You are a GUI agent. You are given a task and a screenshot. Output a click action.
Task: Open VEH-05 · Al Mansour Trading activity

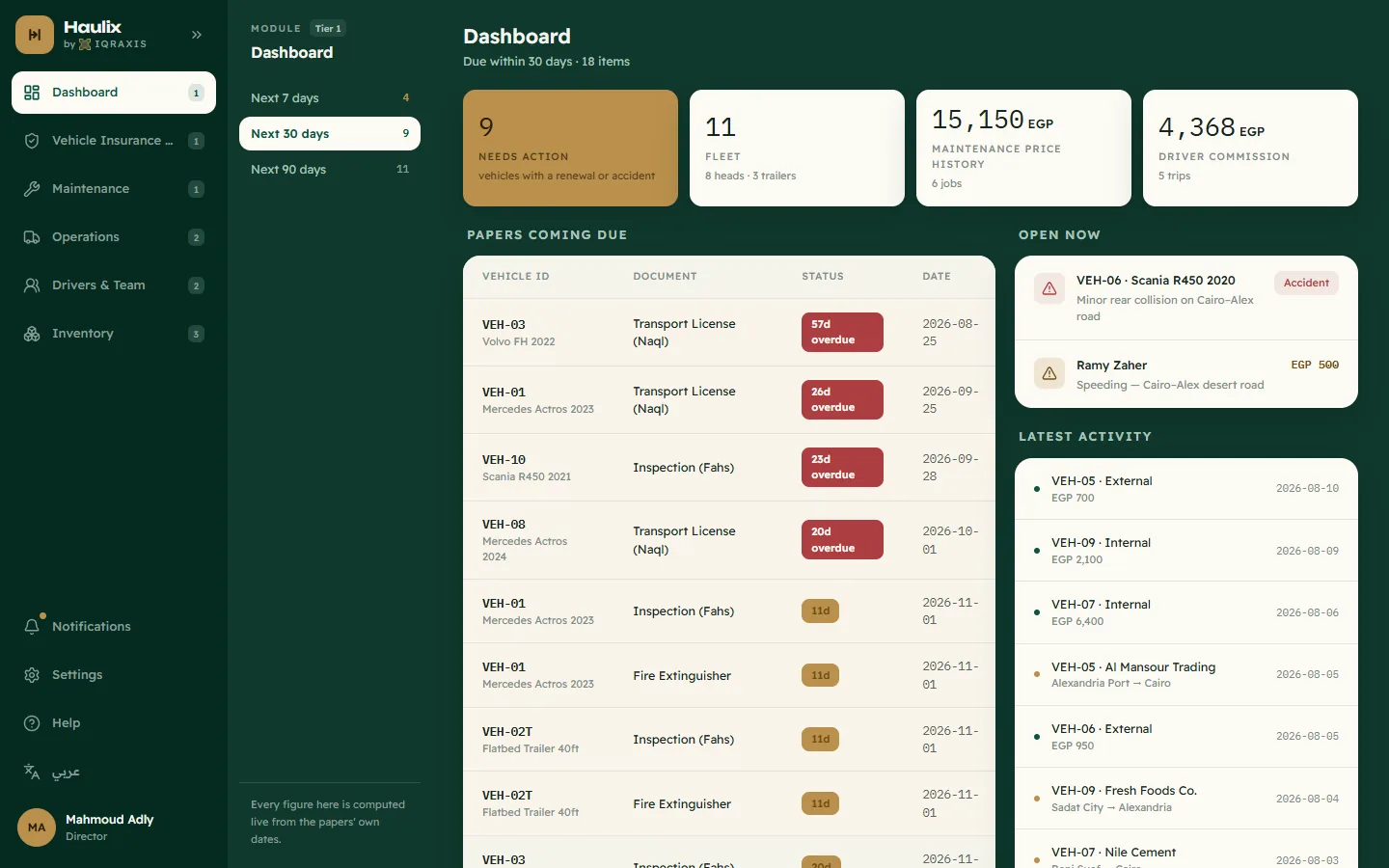click(x=1186, y=675)
